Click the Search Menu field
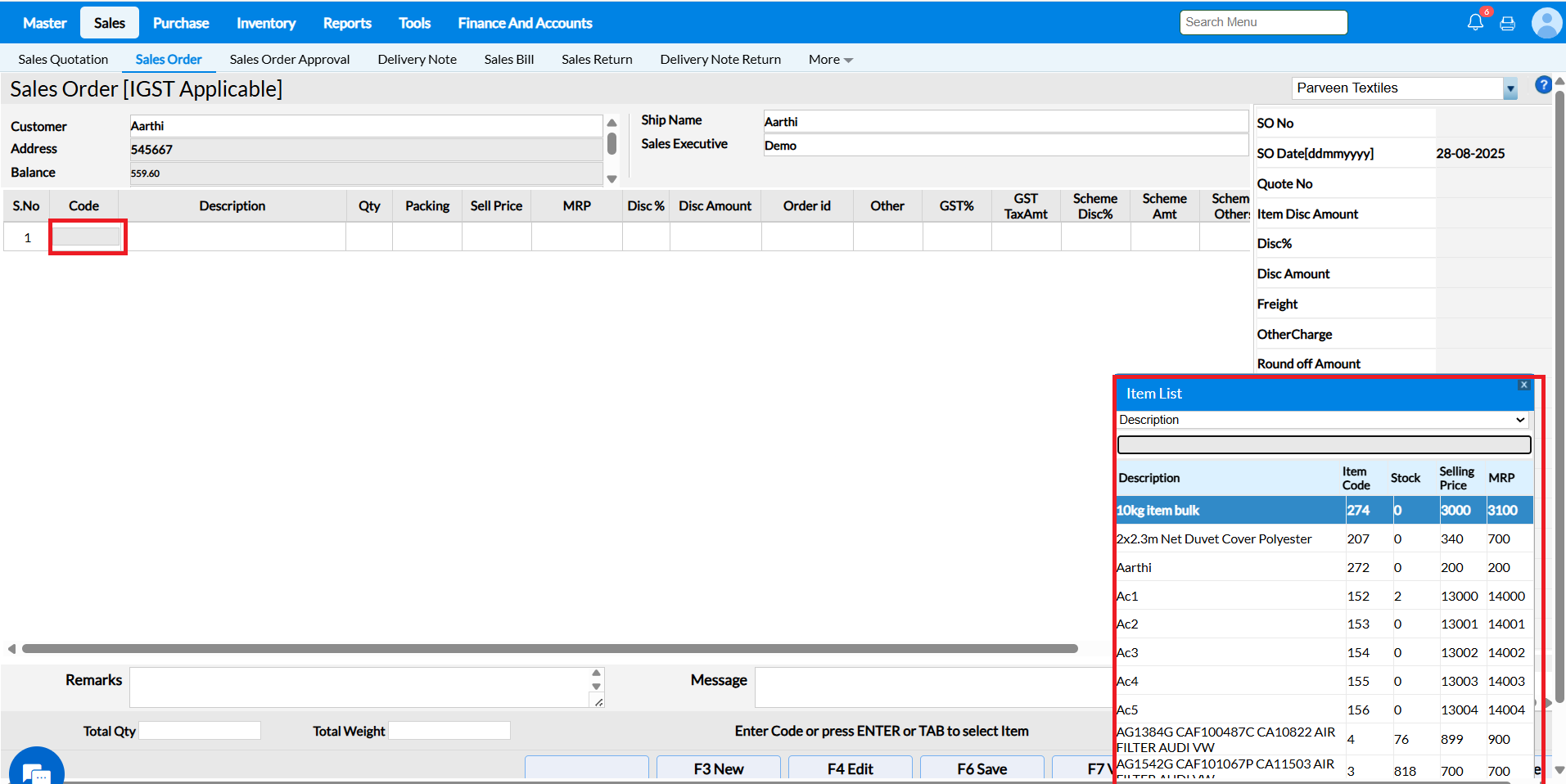This screenshot has width=1566, height=784. point(1263,22)
